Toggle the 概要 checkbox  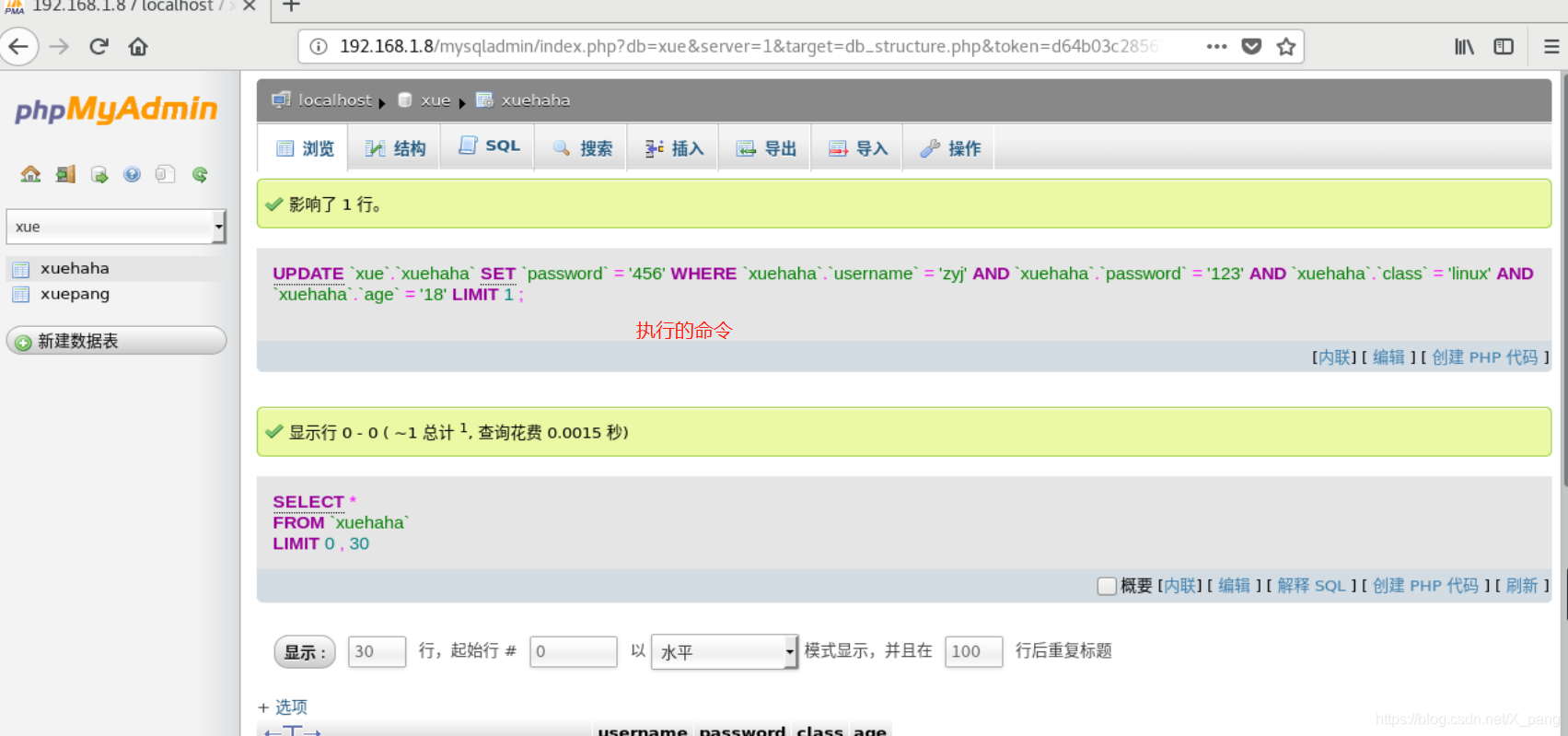(1107, 586)
